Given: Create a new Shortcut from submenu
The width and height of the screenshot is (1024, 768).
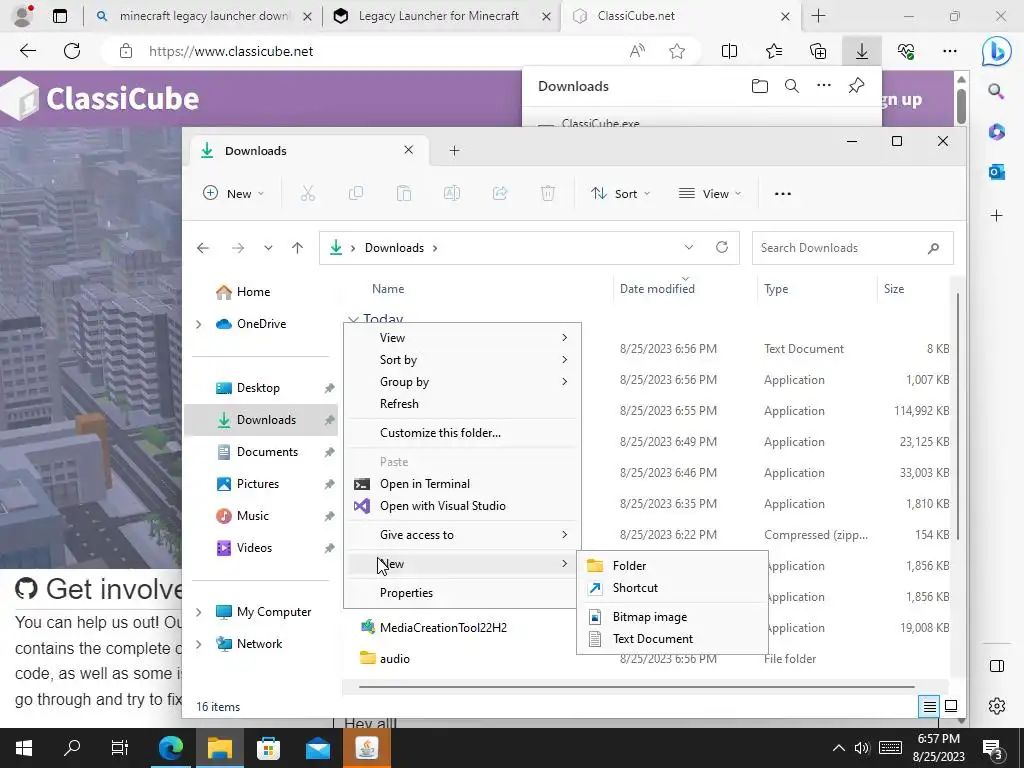Looking at the screenshot, I should tap(672, 588).
